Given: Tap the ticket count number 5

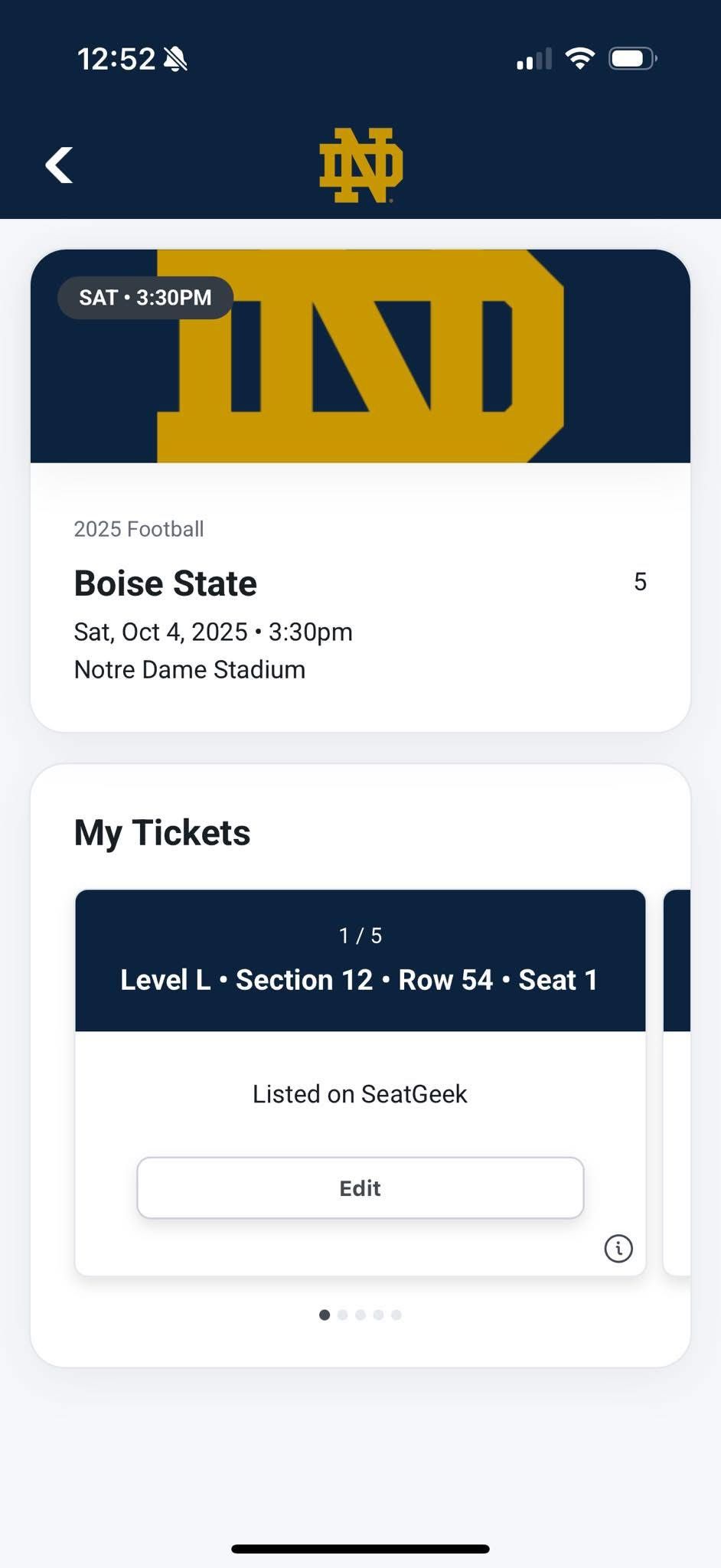Looking at the screenshot, I should (640, 582).
